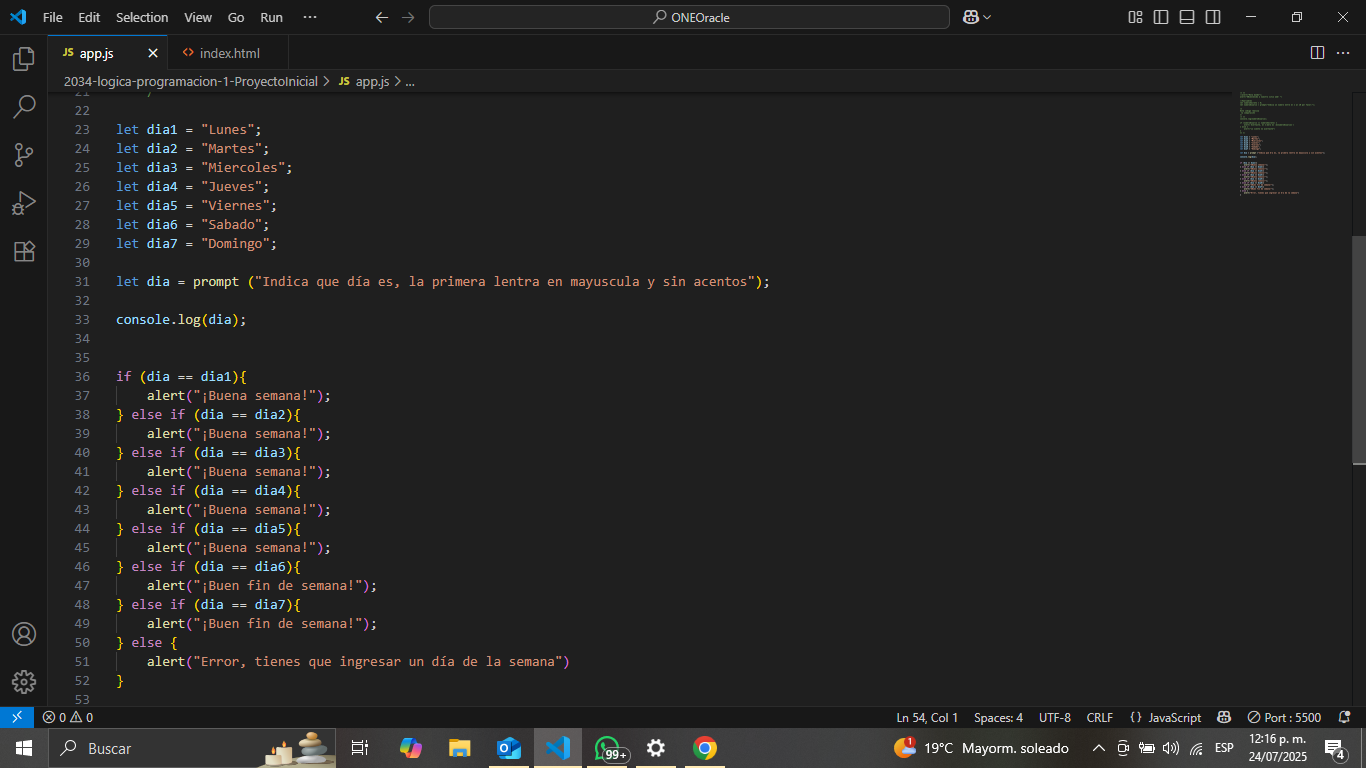Open the Accounts menu icon
The height and width of the screenshot is (768, 1366).
[x=24, y=634]
